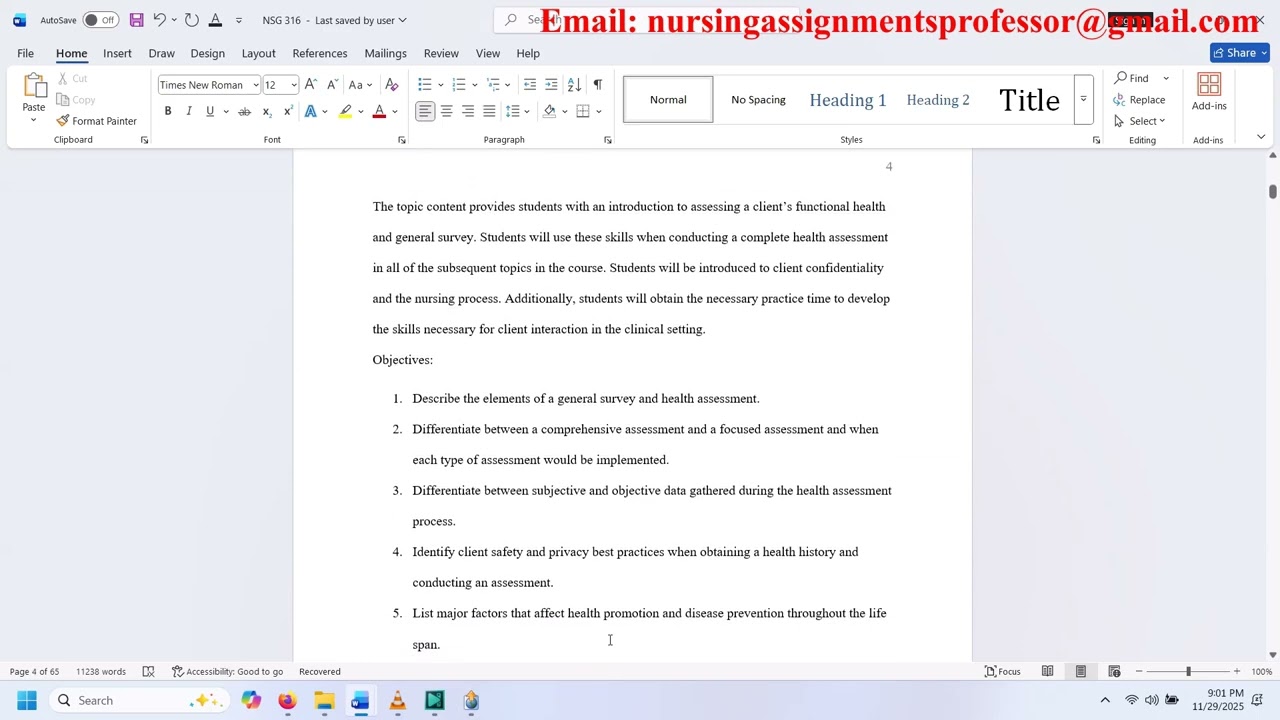This screenshot has height=720, width=1280.
Task: Sort the selected text alphabetically
Action: click(x=574, y=85)
